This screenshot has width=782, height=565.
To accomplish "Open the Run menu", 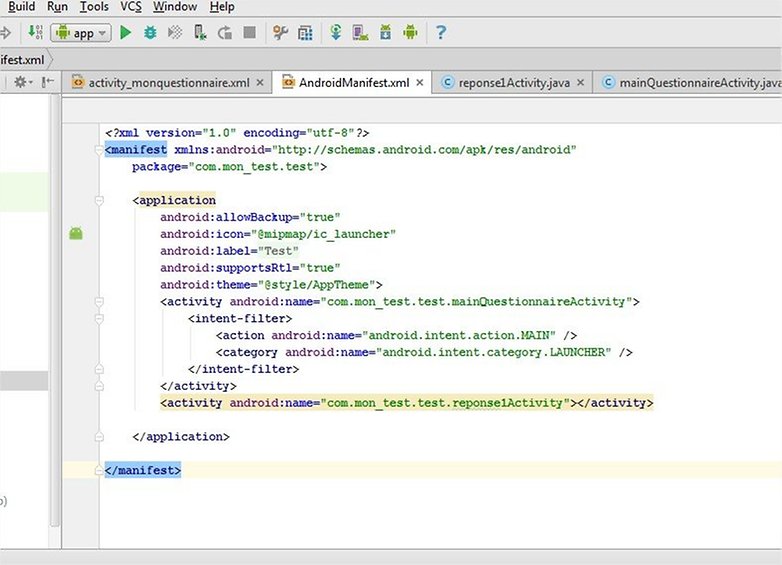I will 57,7.
